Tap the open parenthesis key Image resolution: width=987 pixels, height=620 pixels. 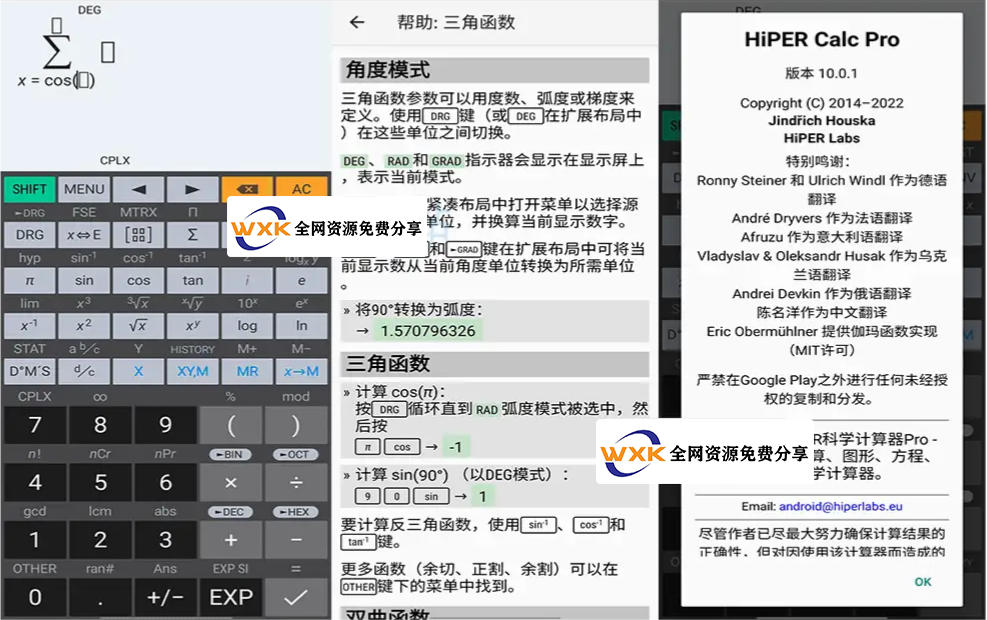(231, 425)
